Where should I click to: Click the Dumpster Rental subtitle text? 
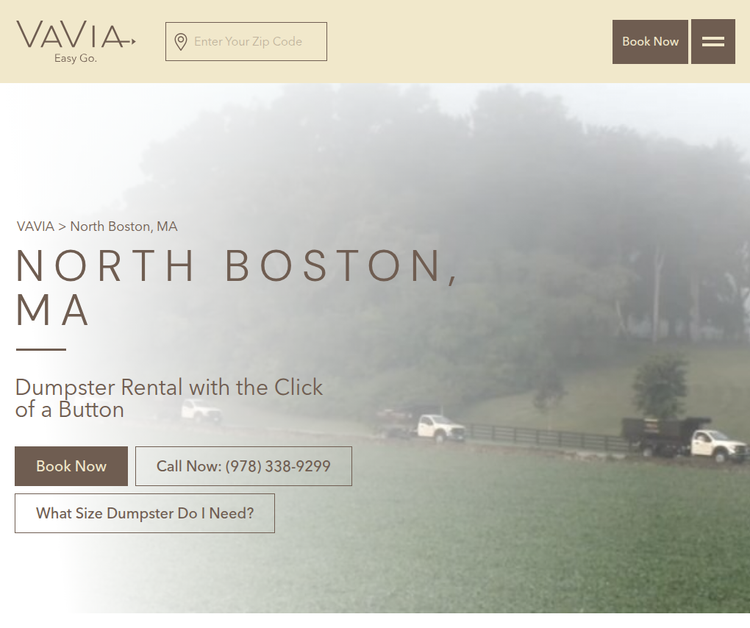point(169,398)
